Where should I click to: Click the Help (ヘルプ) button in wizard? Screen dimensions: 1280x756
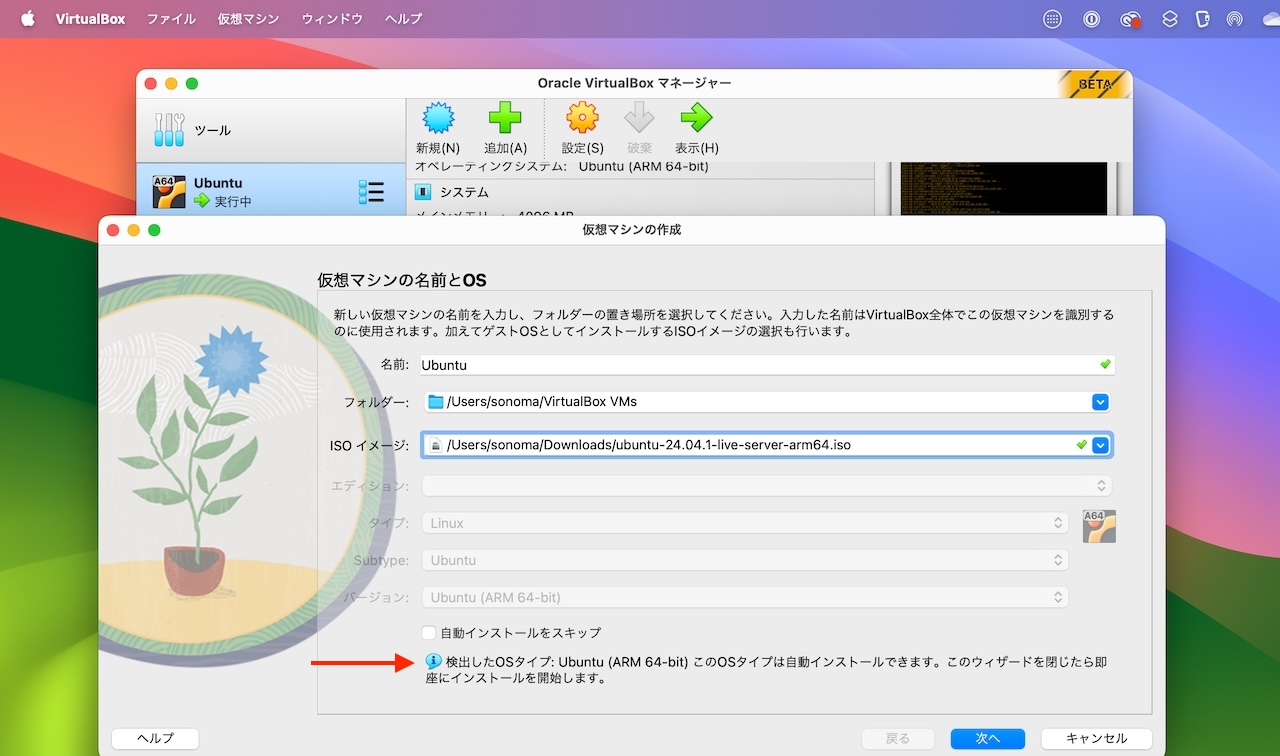coord(155,738)
